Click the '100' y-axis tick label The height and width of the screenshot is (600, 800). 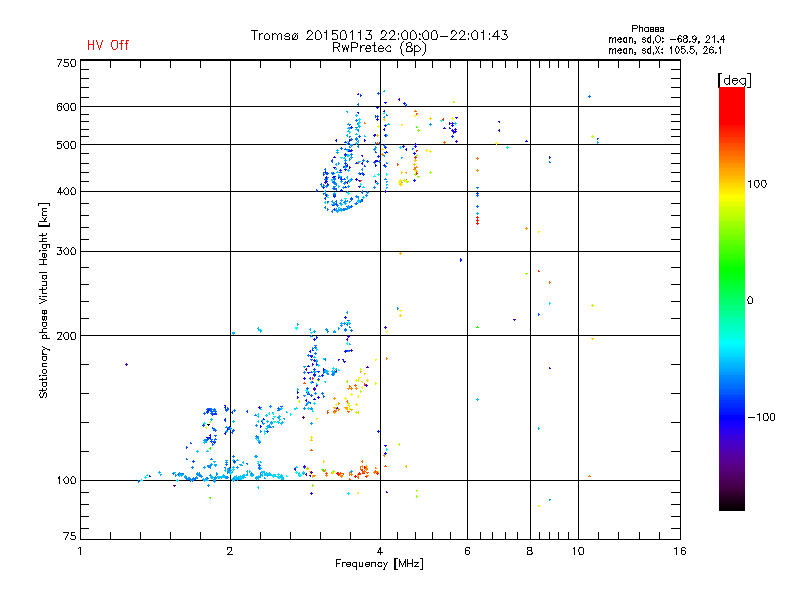tap(67, 480)
